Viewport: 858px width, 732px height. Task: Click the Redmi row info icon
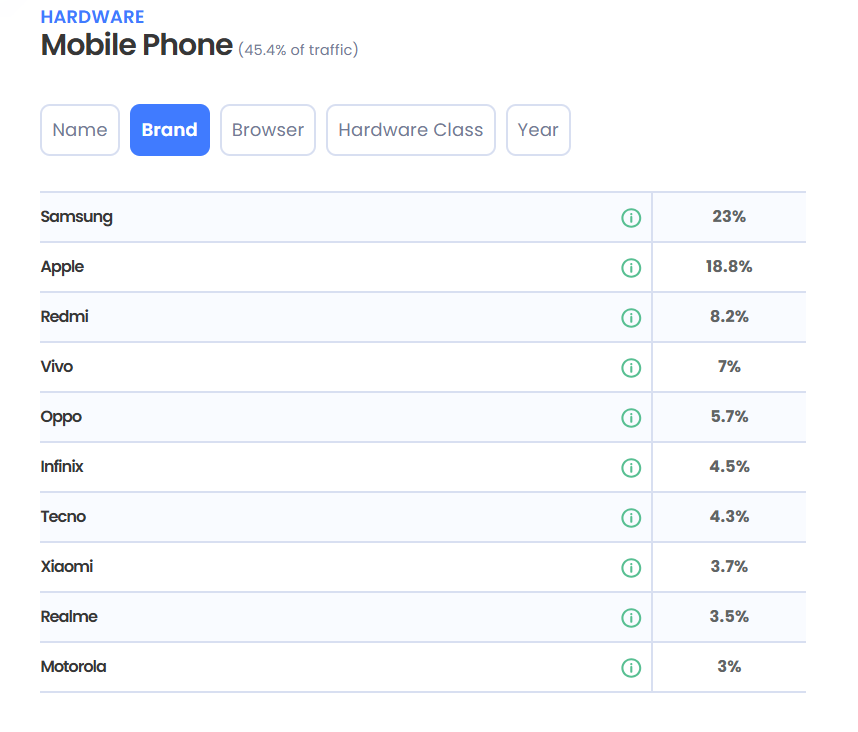click(631, 318)
